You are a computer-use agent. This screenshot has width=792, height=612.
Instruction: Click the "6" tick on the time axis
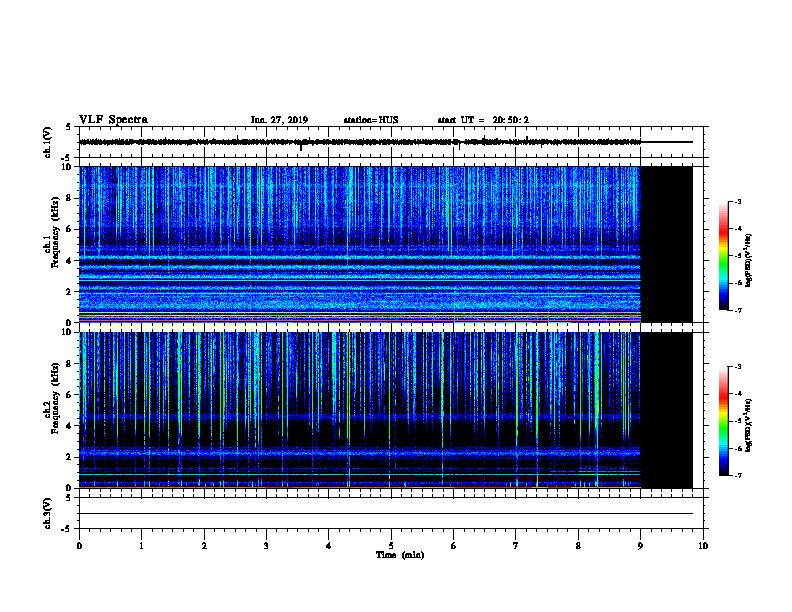point(454,546)
